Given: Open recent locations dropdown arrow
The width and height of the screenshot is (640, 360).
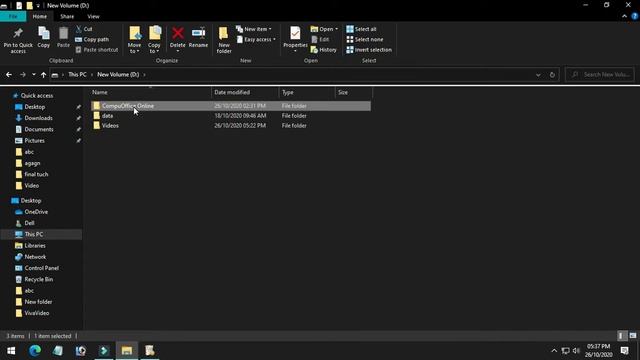Looking at the screenshot, I should click(34, 75).
